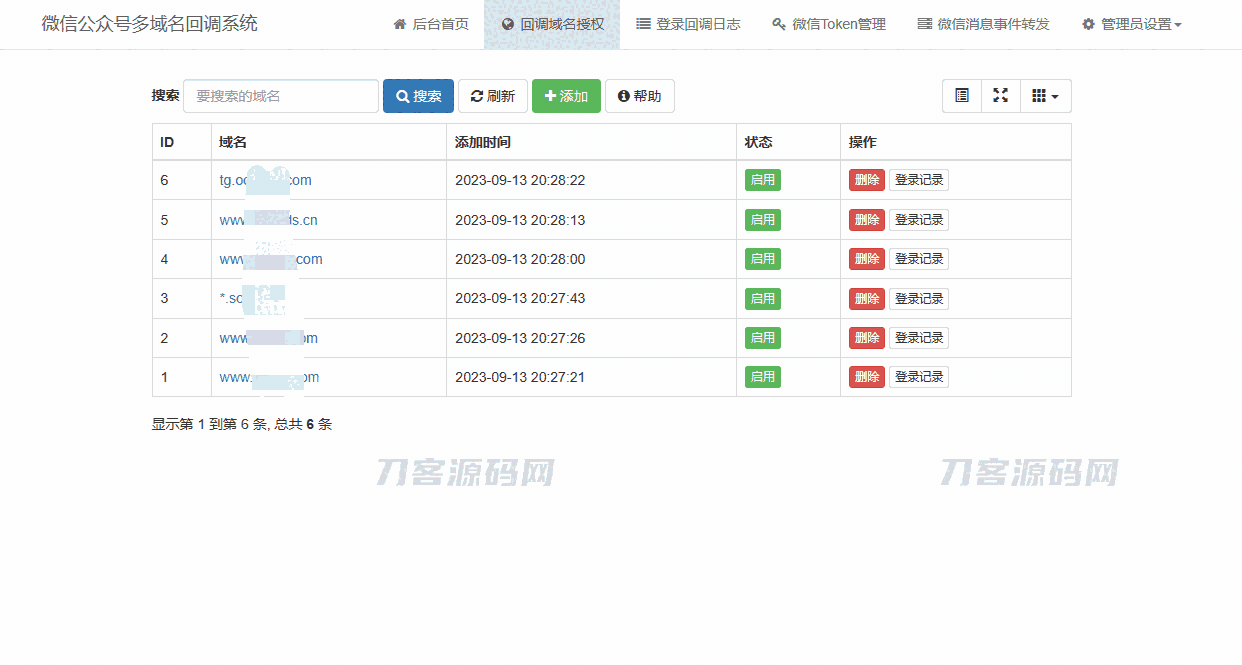
Task: Open 微信Token管理 page
Action: [x=829, y=24]
